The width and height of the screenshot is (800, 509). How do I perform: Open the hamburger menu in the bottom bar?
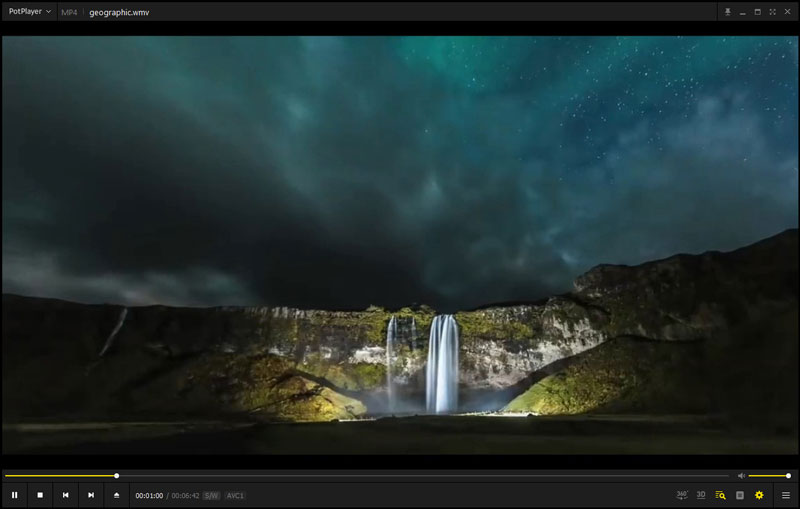pyautogui.click(x=786, y=495)
